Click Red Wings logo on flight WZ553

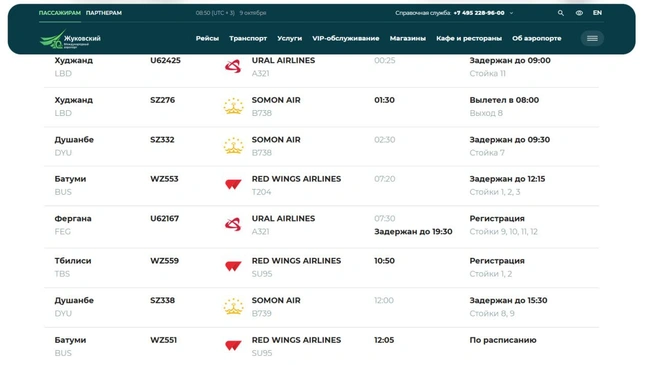tap(233, 184)
